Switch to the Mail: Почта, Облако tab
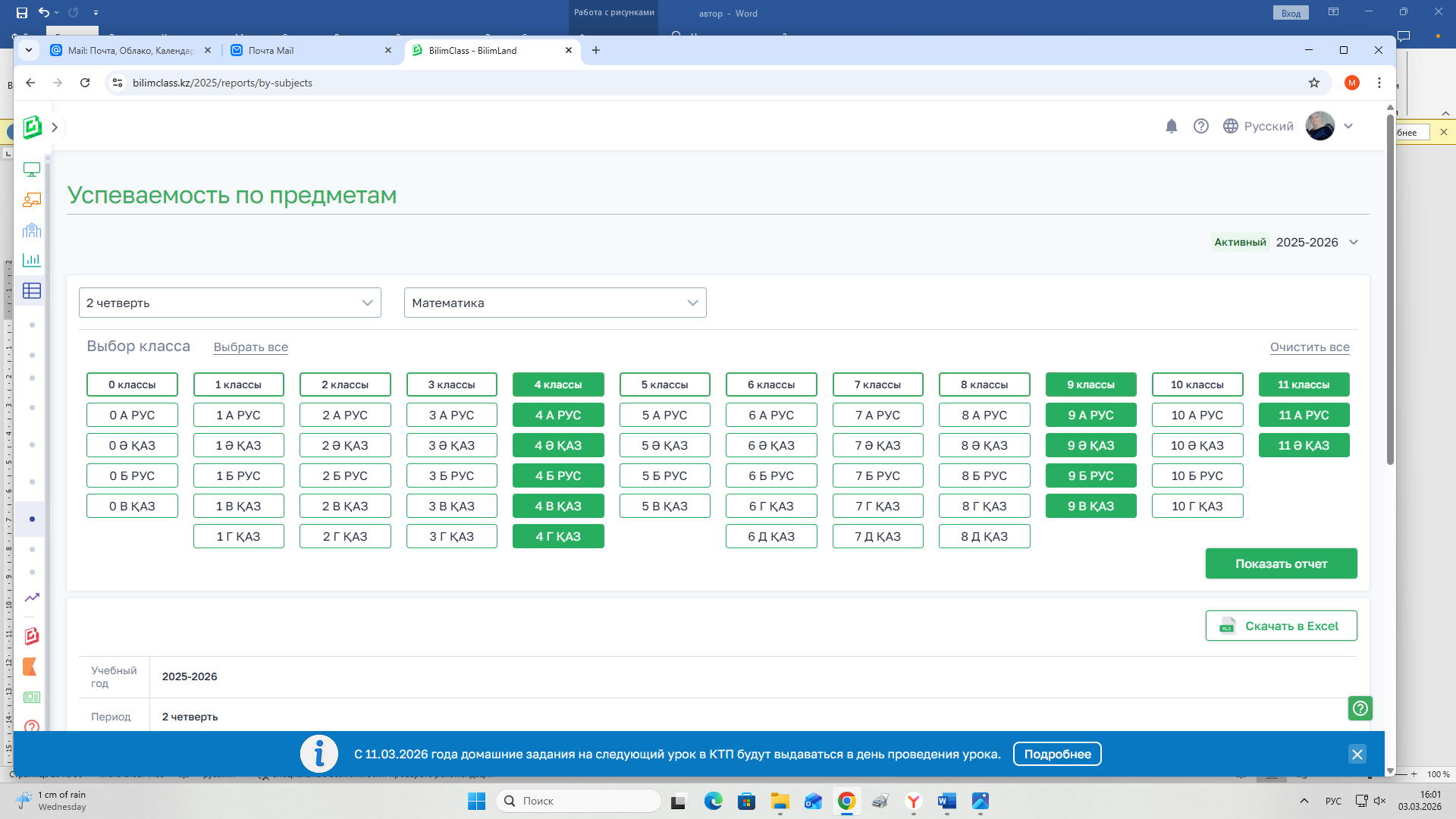The width and height of the screenshot is (1456, 819). (x=129, y=51)
